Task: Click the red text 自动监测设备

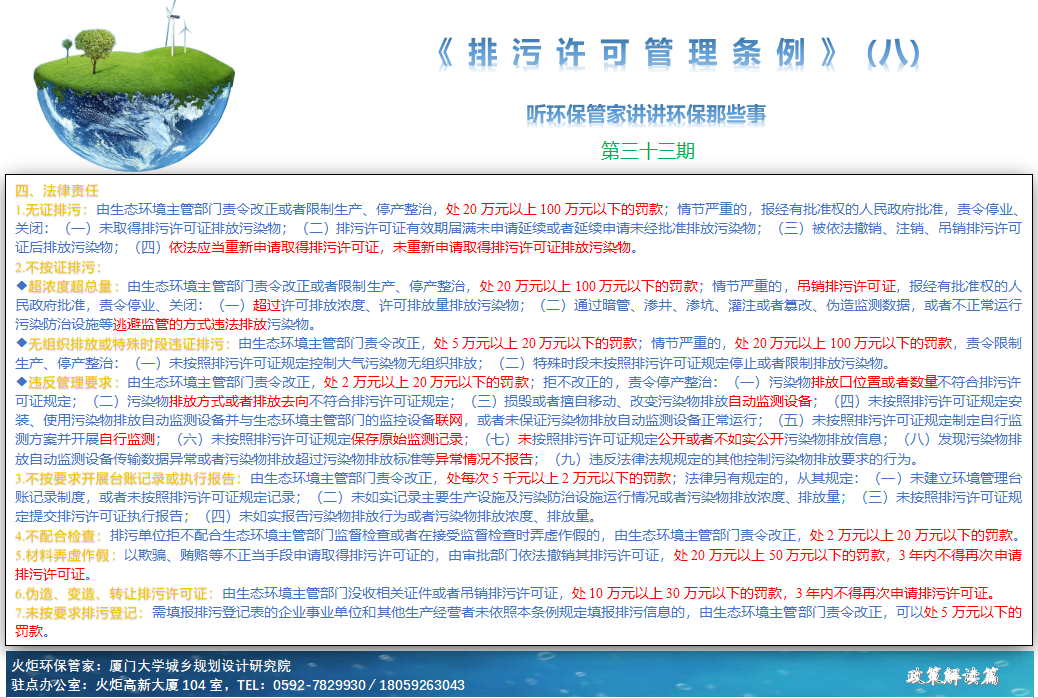Action: click(770, 401)
